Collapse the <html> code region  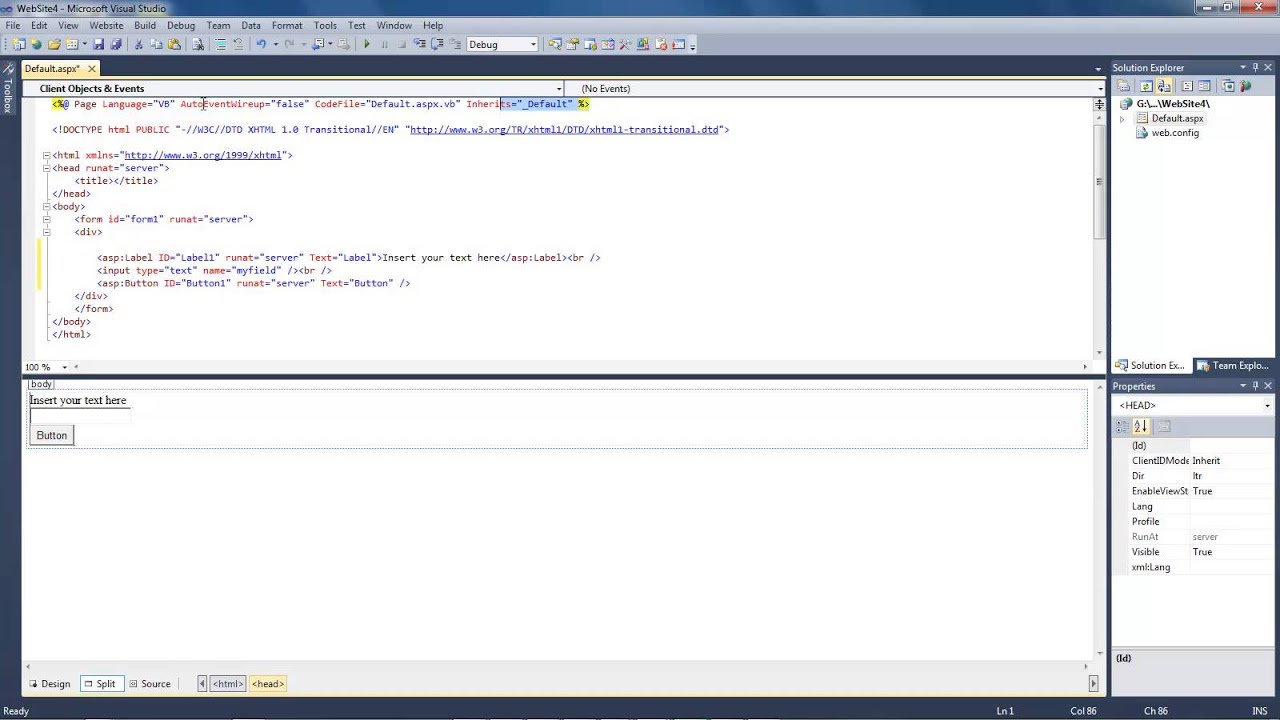pos(46,155)
